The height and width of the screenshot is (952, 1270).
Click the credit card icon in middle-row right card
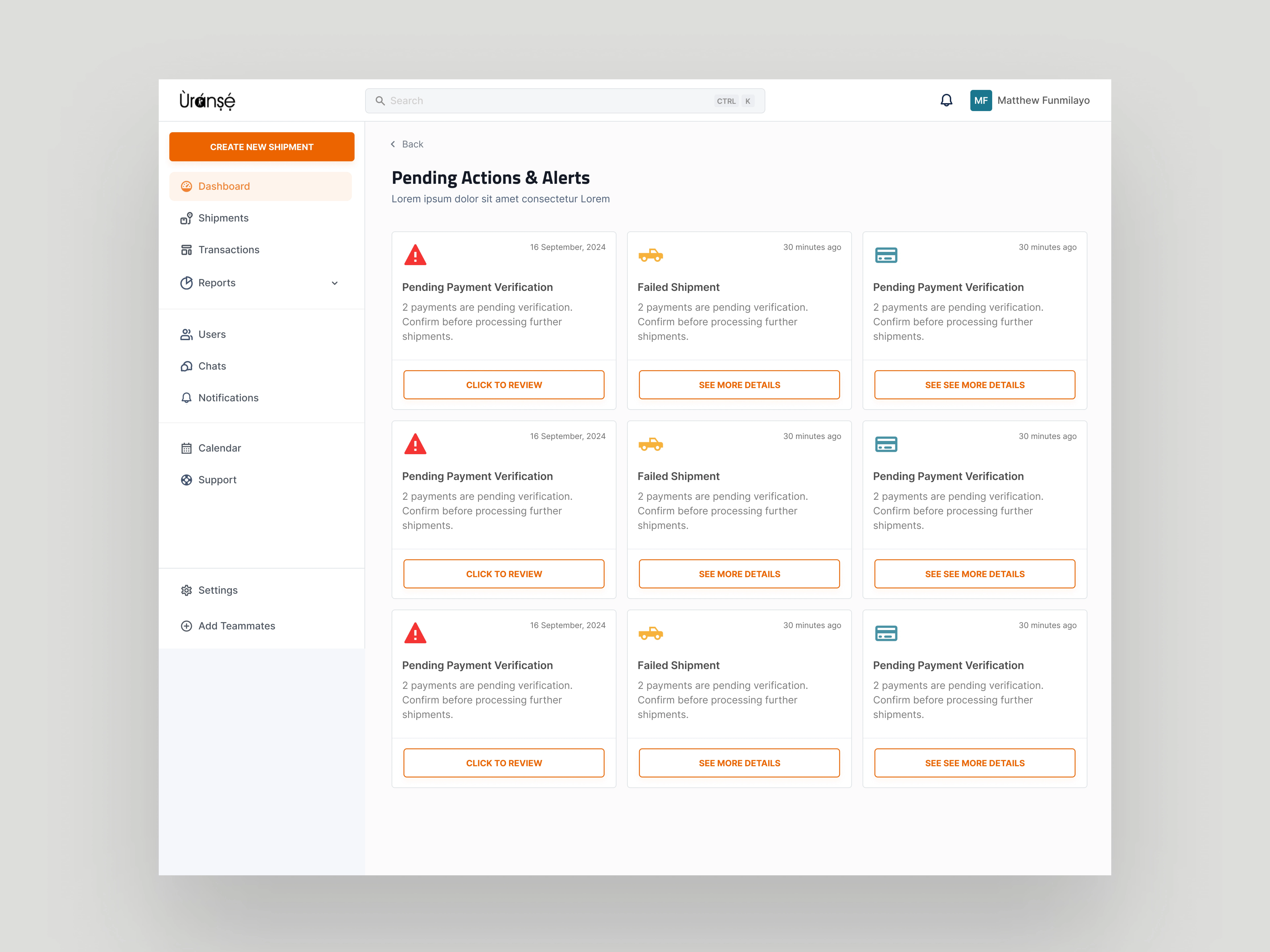click(886, 444)
